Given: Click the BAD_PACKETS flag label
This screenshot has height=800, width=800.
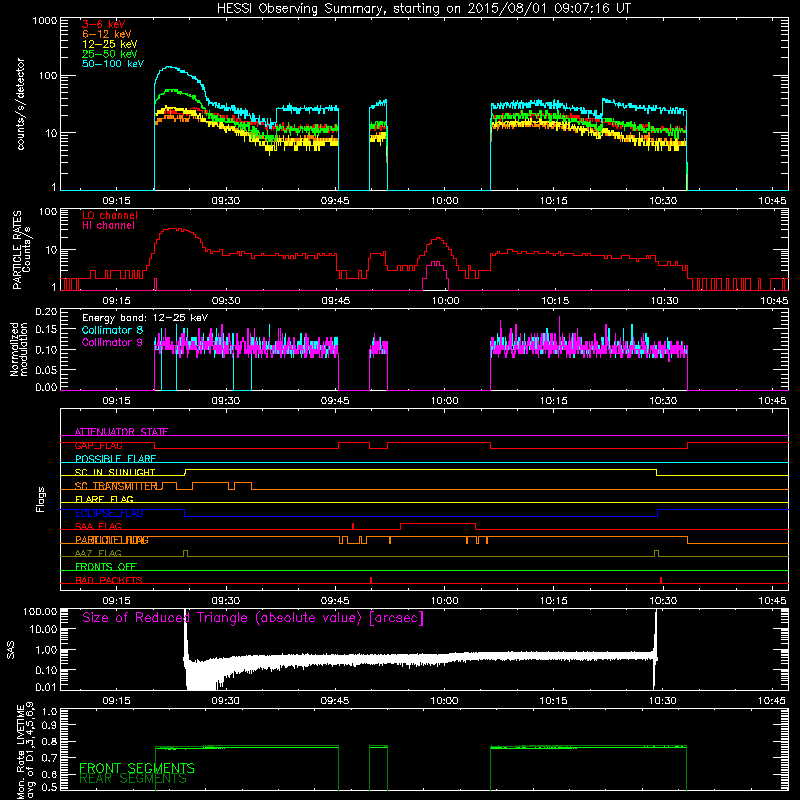Looking at the screenshot, I should pos(109,581).
